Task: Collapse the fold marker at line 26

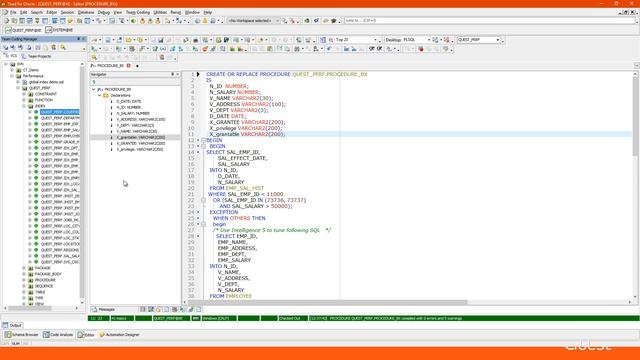Action: pos(203,224)
